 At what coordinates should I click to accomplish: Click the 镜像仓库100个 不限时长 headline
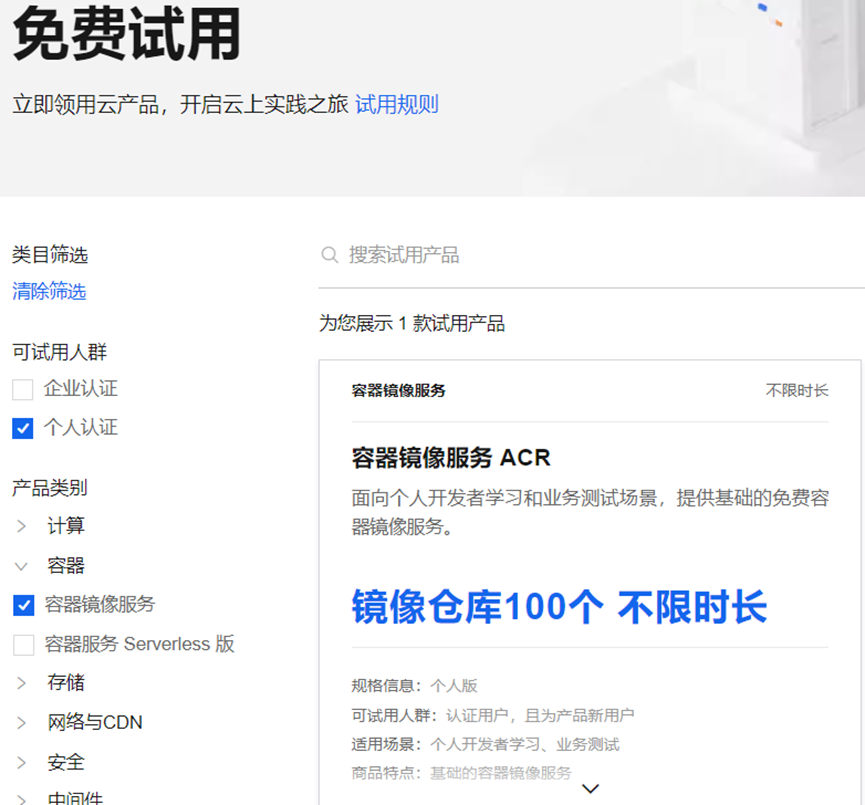click(559, 607)
